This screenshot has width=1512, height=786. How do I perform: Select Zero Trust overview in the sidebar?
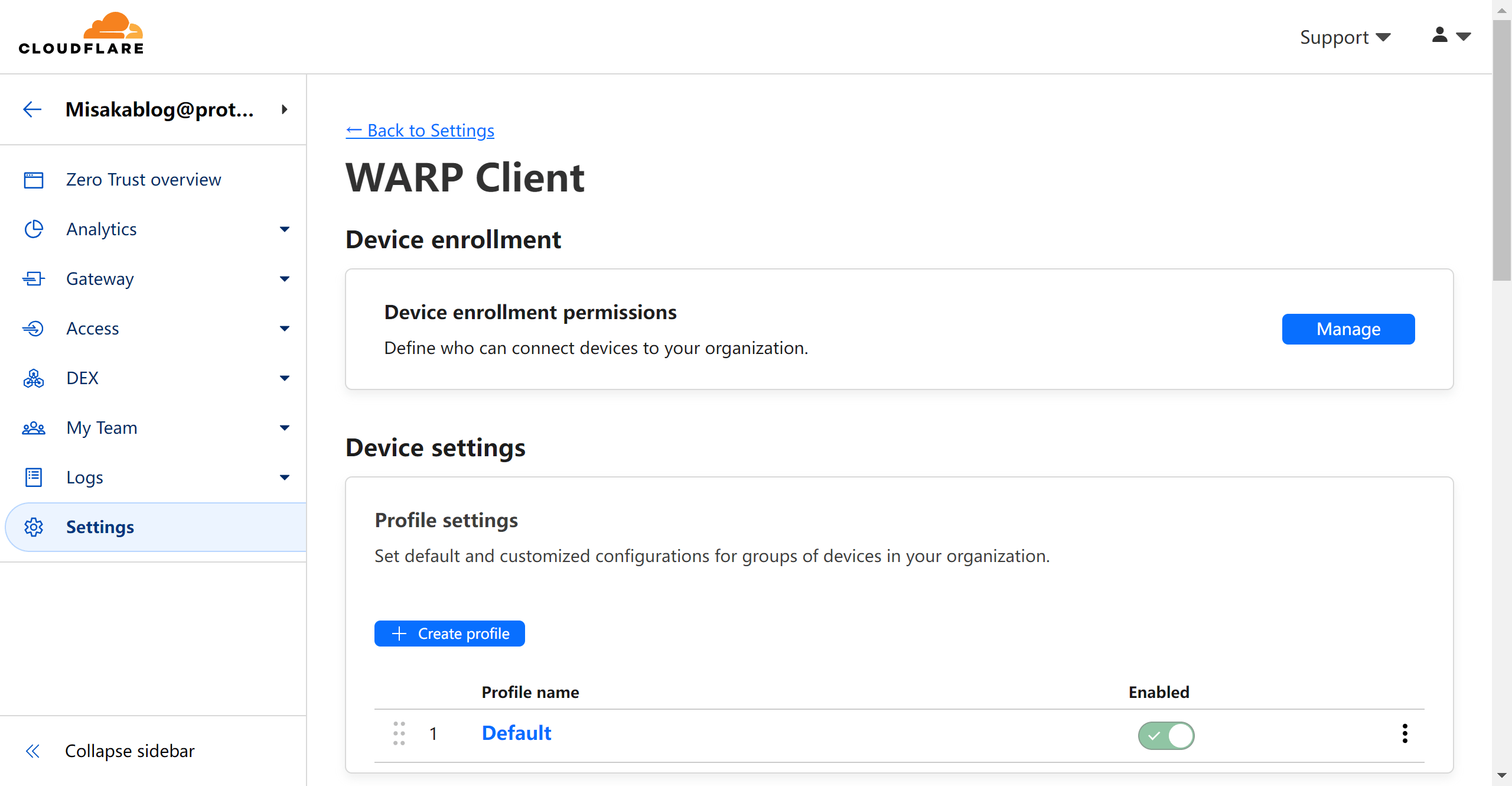[143, 179]
